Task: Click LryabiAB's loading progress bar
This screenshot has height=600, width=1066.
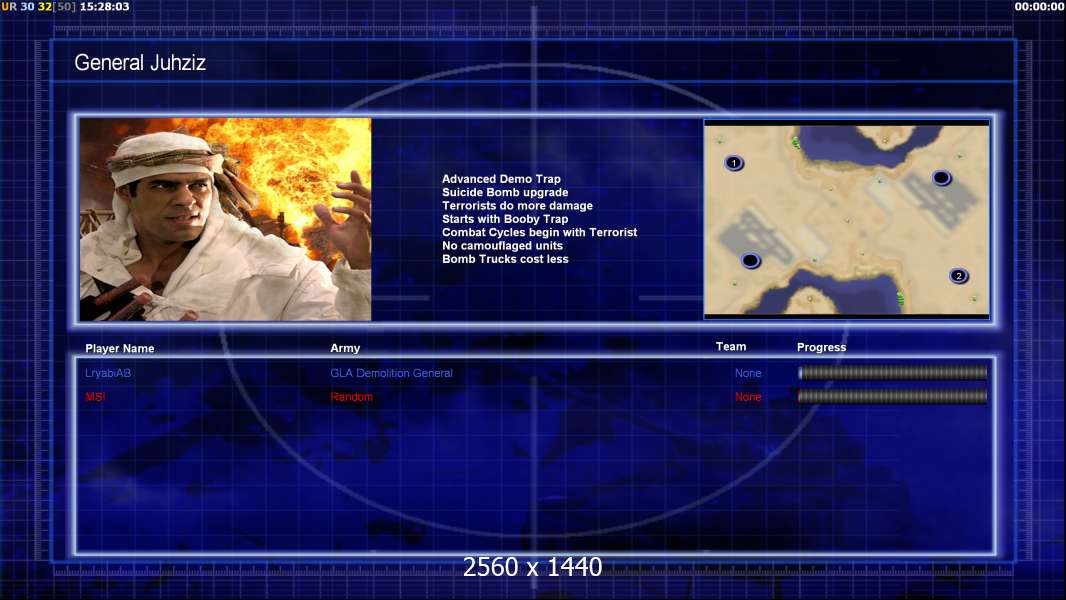Action: (x=893, y=372)
